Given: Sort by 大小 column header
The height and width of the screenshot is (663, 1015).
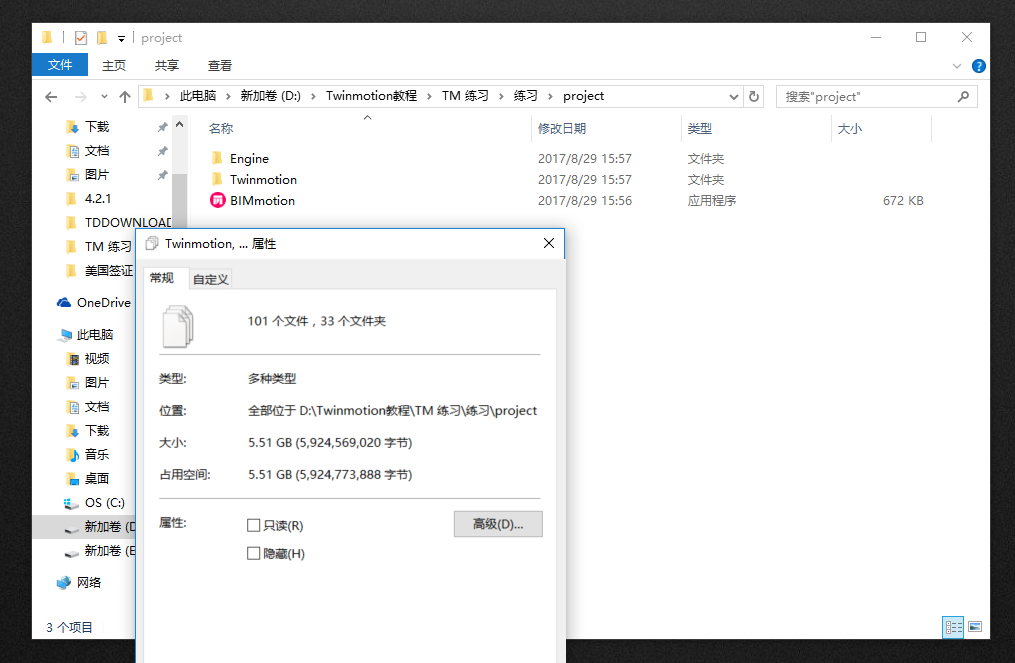Looking at the screenshot, I should 882,128.
